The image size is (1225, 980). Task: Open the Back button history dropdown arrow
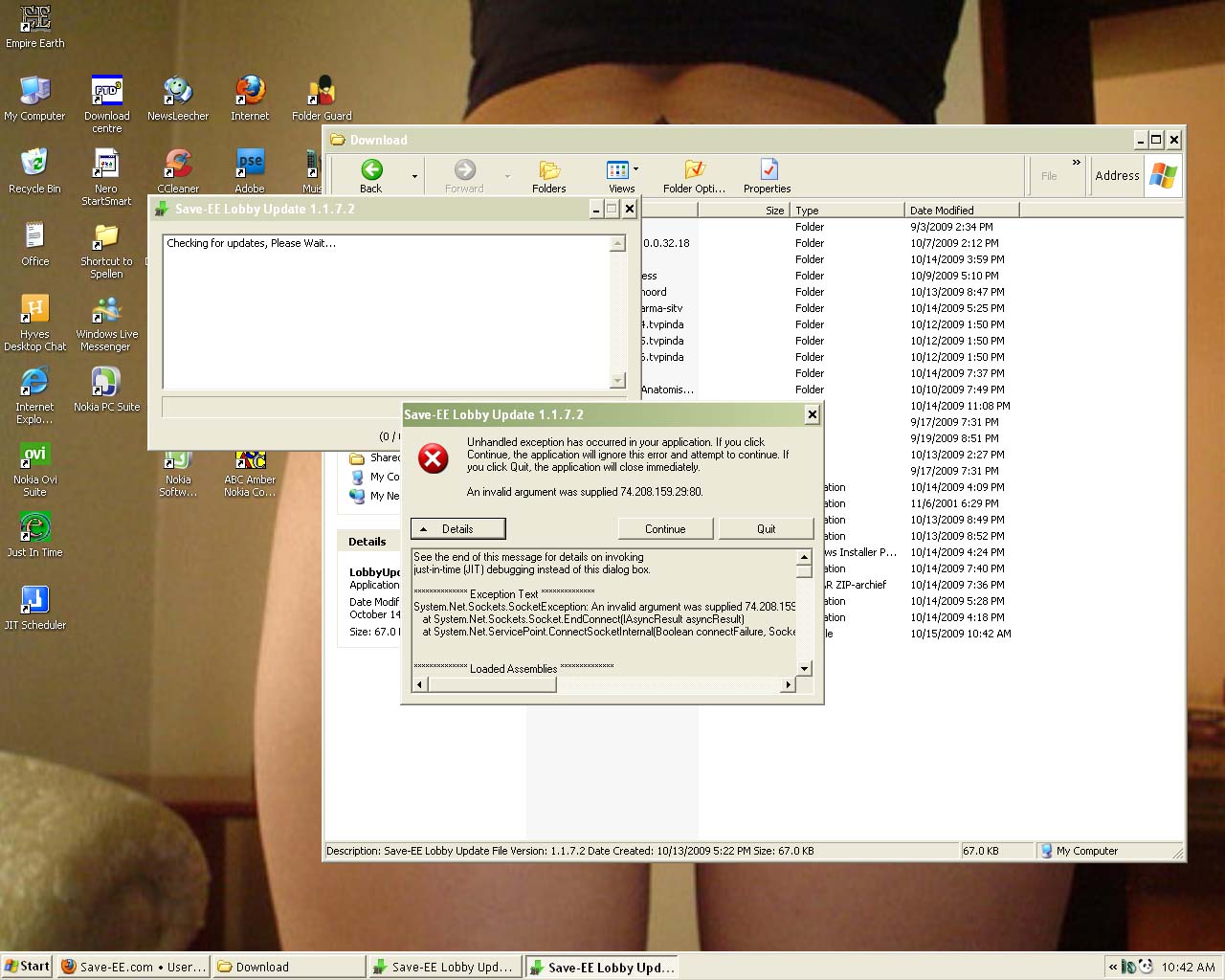pyautogui.click(x=414, y=176)
